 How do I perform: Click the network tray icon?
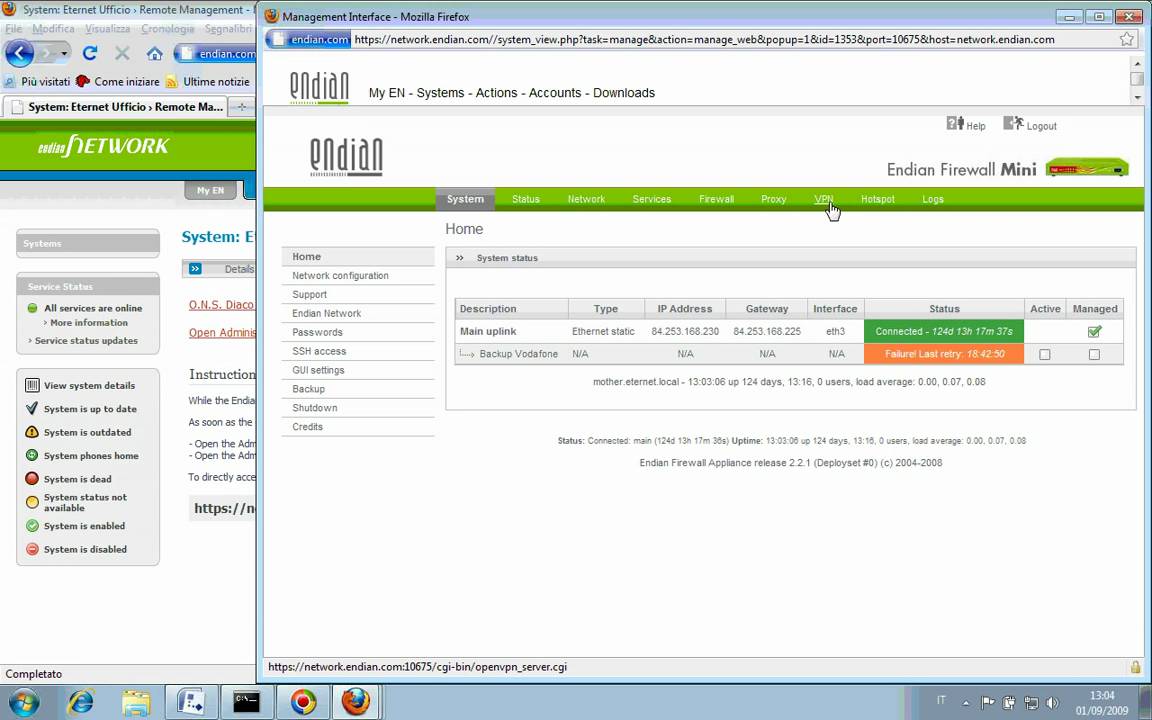[1031, 702]
